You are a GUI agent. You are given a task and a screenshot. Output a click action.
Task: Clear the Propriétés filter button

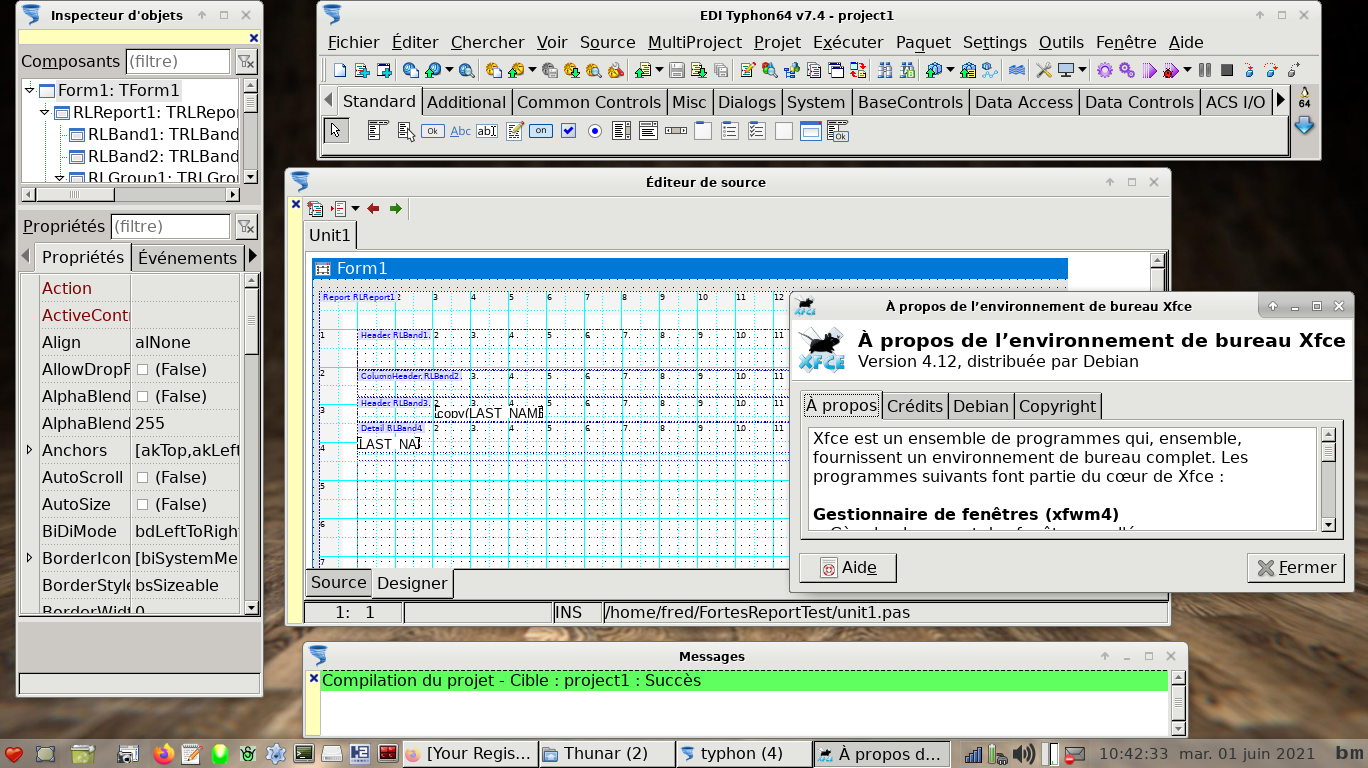click(245, 227)
